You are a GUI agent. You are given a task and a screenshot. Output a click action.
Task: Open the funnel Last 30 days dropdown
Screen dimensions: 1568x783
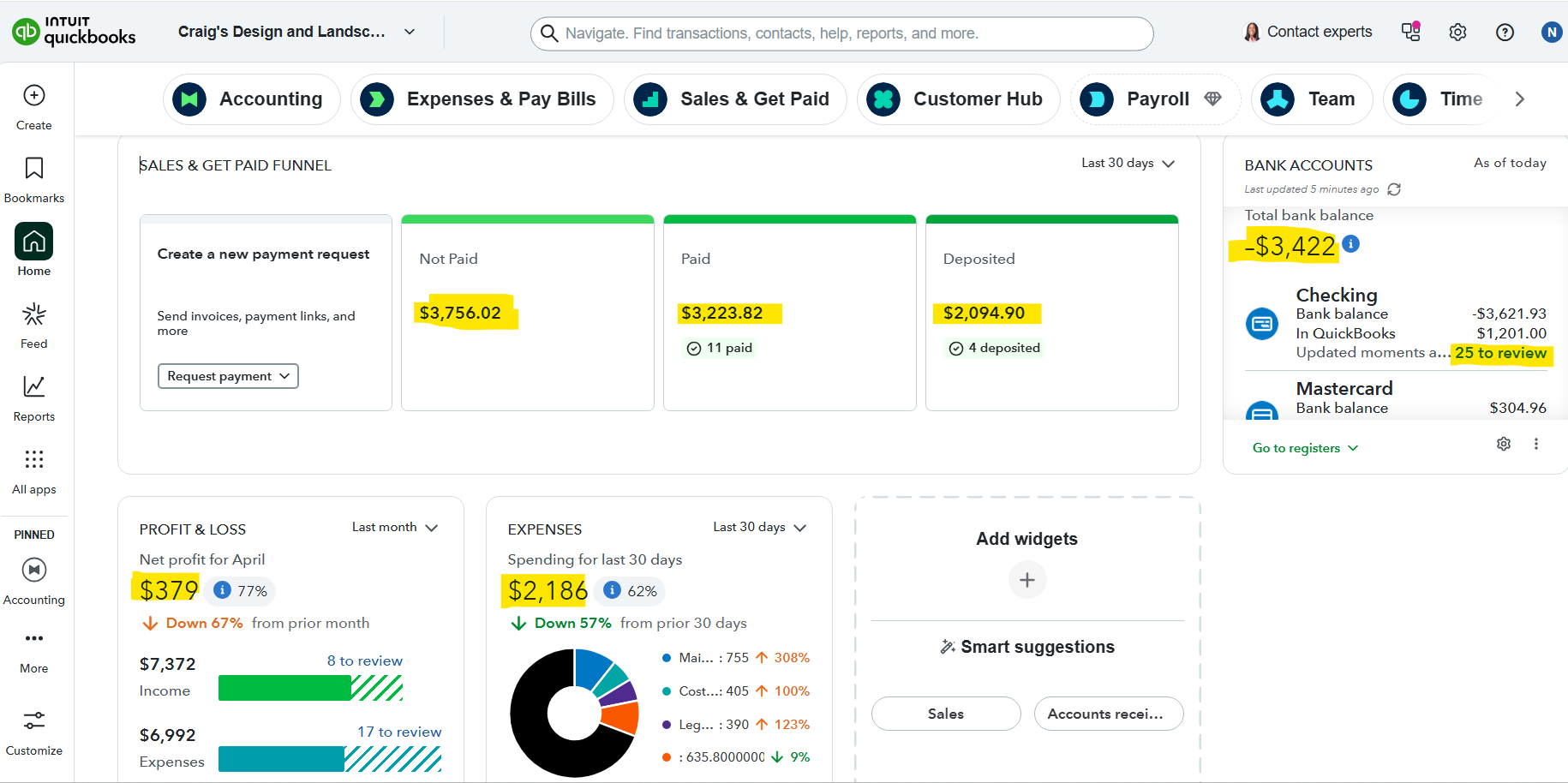click(x=1128, y=163)
